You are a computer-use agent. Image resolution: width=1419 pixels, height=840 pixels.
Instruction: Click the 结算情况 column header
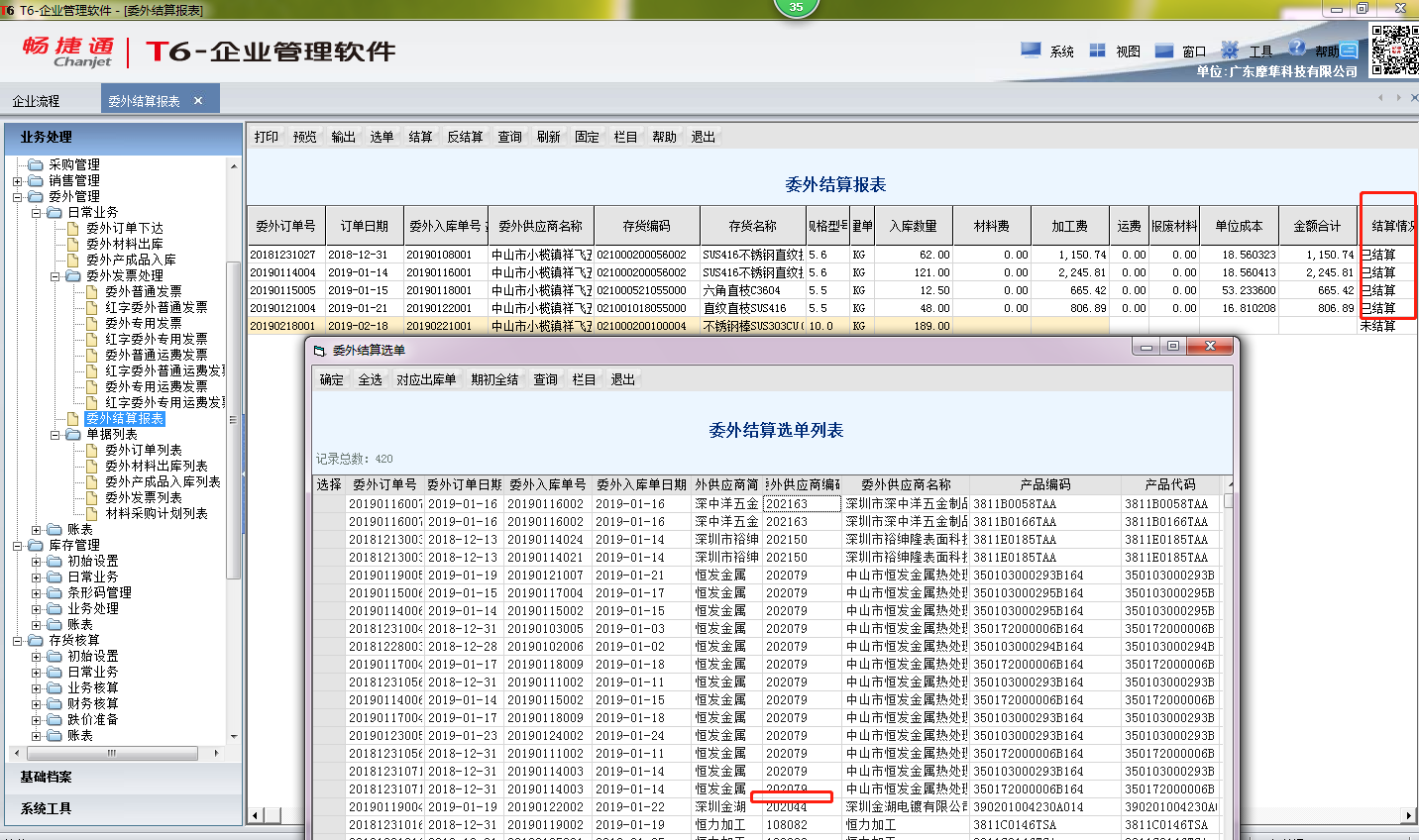[1389, 226]
